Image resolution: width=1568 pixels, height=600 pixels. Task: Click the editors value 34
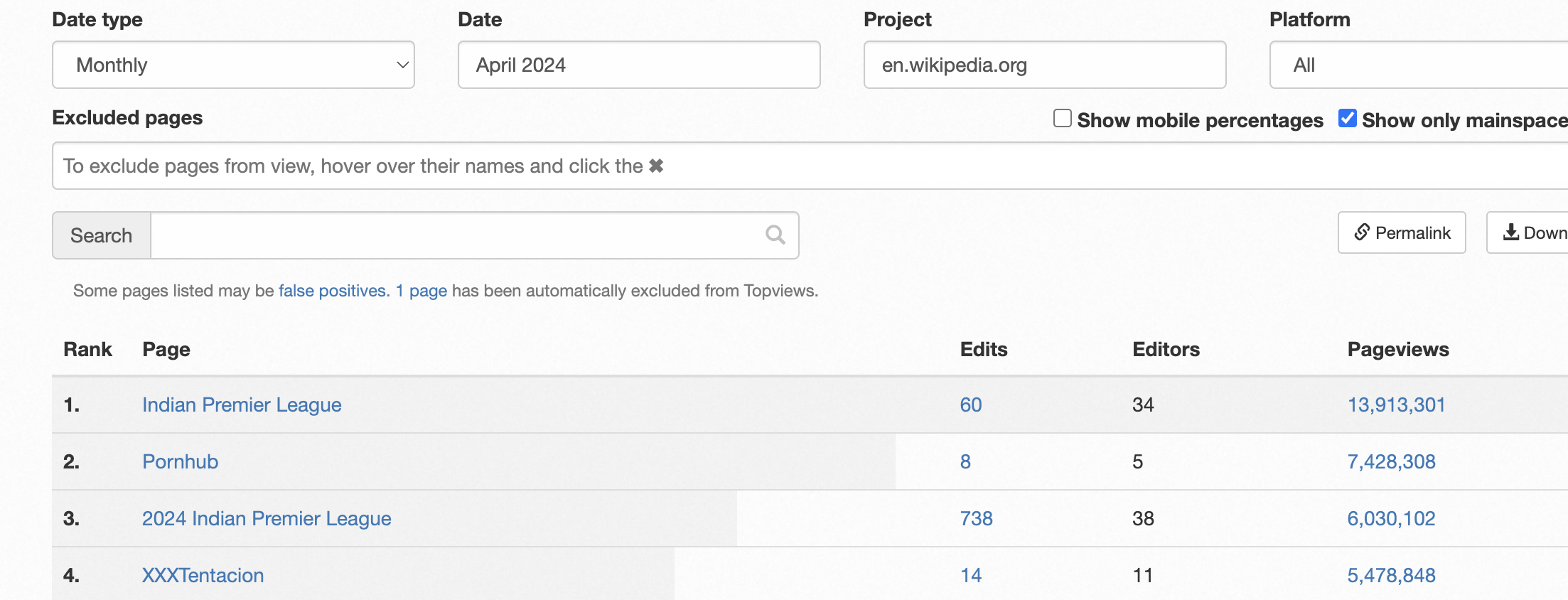click(1143, 405)
